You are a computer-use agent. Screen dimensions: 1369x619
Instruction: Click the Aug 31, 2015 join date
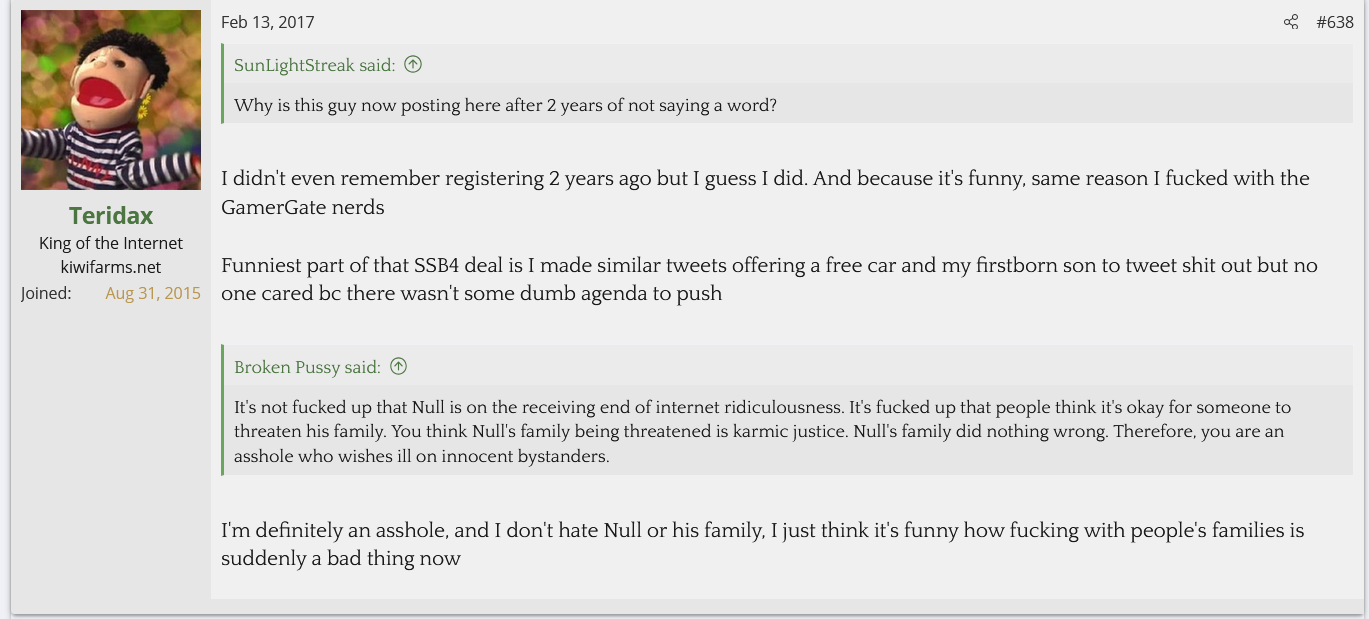pos(153,293)
